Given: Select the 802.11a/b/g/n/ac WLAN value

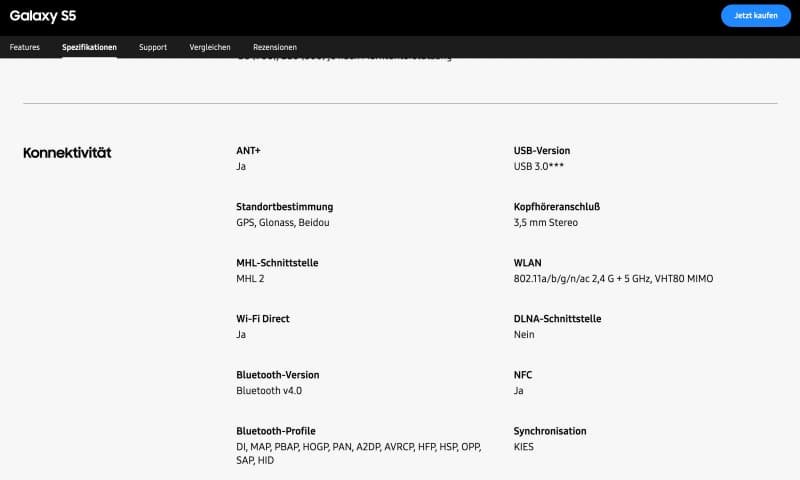Looking at the screenshot, I should pyautogui.click(x=613, y=279).
